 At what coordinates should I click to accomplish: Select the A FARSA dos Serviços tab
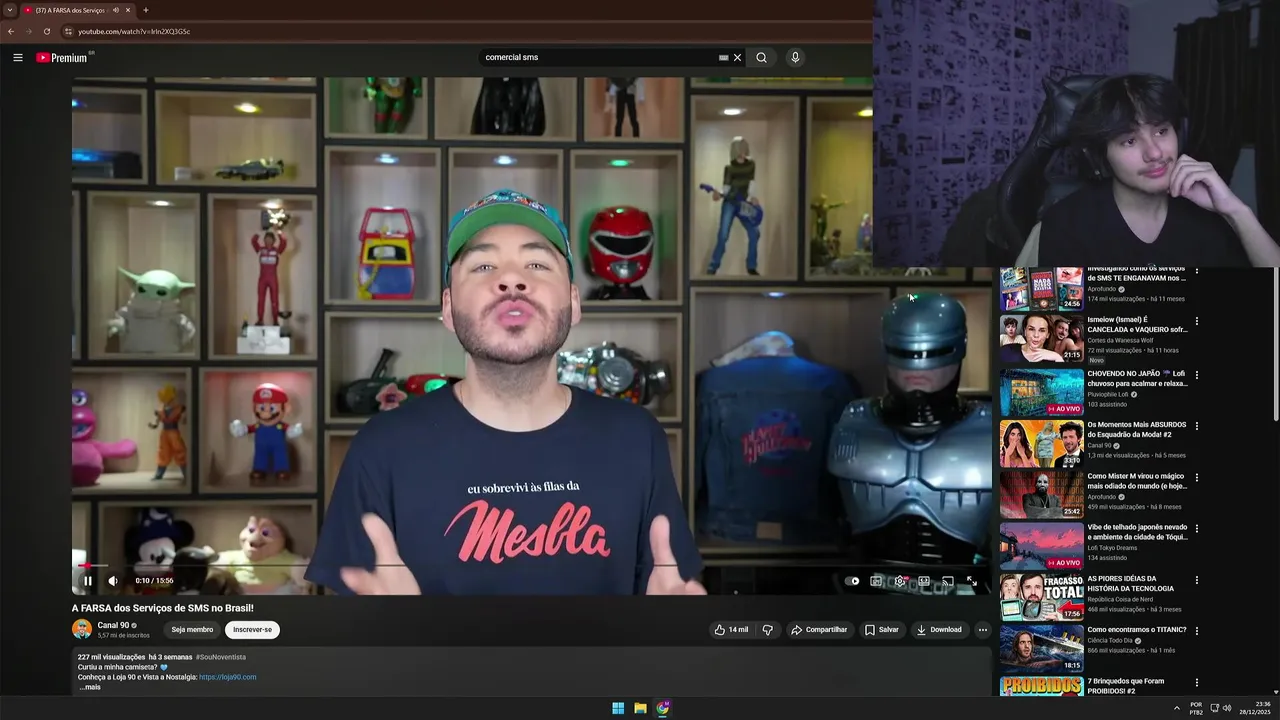coord(76,10)
